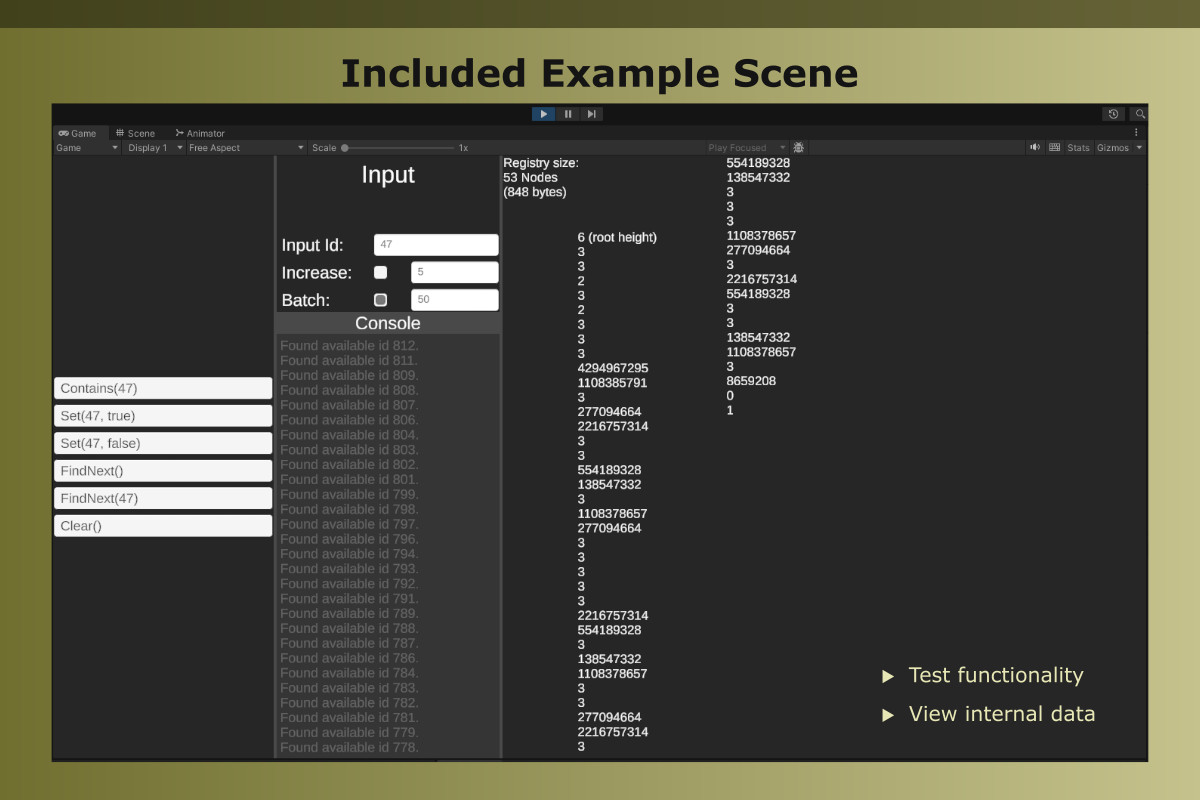Click the Set(47, true) button

click(163, 416)
